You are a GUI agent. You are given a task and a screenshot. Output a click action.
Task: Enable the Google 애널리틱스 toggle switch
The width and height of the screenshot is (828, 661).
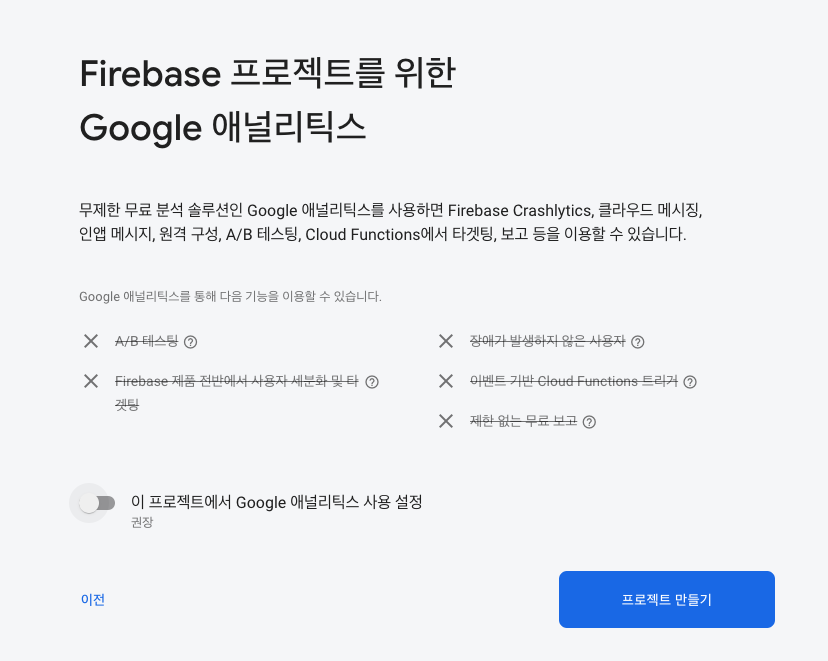97,503
